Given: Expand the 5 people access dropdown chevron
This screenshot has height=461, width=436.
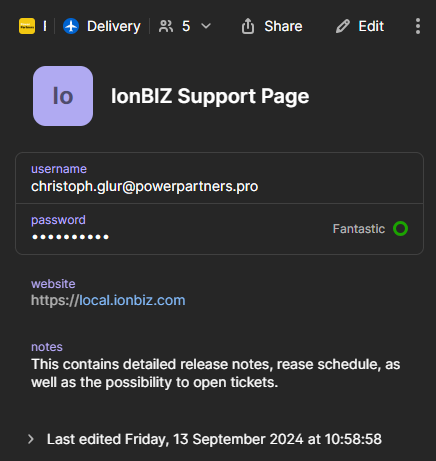Looking at the screenshot, I should click(x=206, y=26).
